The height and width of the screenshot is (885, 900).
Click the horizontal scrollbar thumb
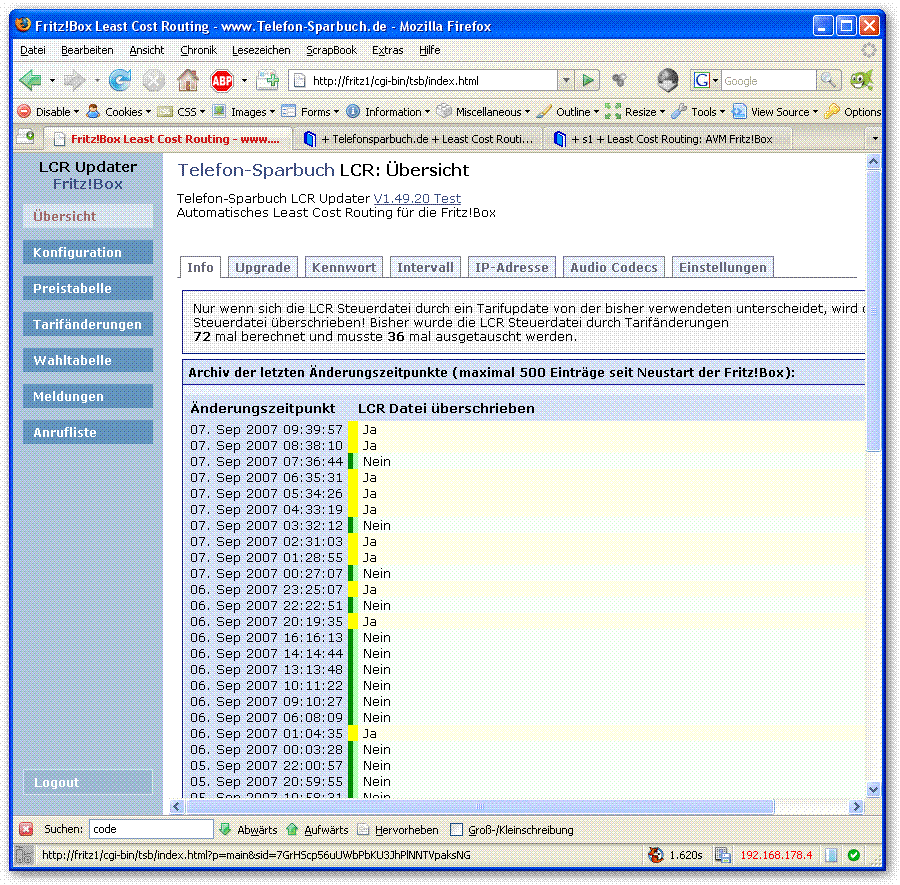tap(479, 806)
